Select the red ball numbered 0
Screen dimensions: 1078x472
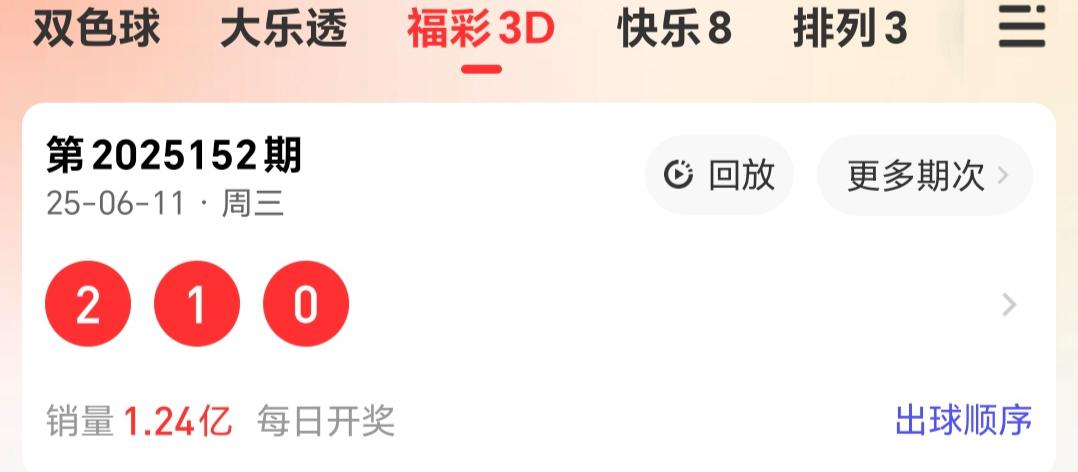coord(306,304)
